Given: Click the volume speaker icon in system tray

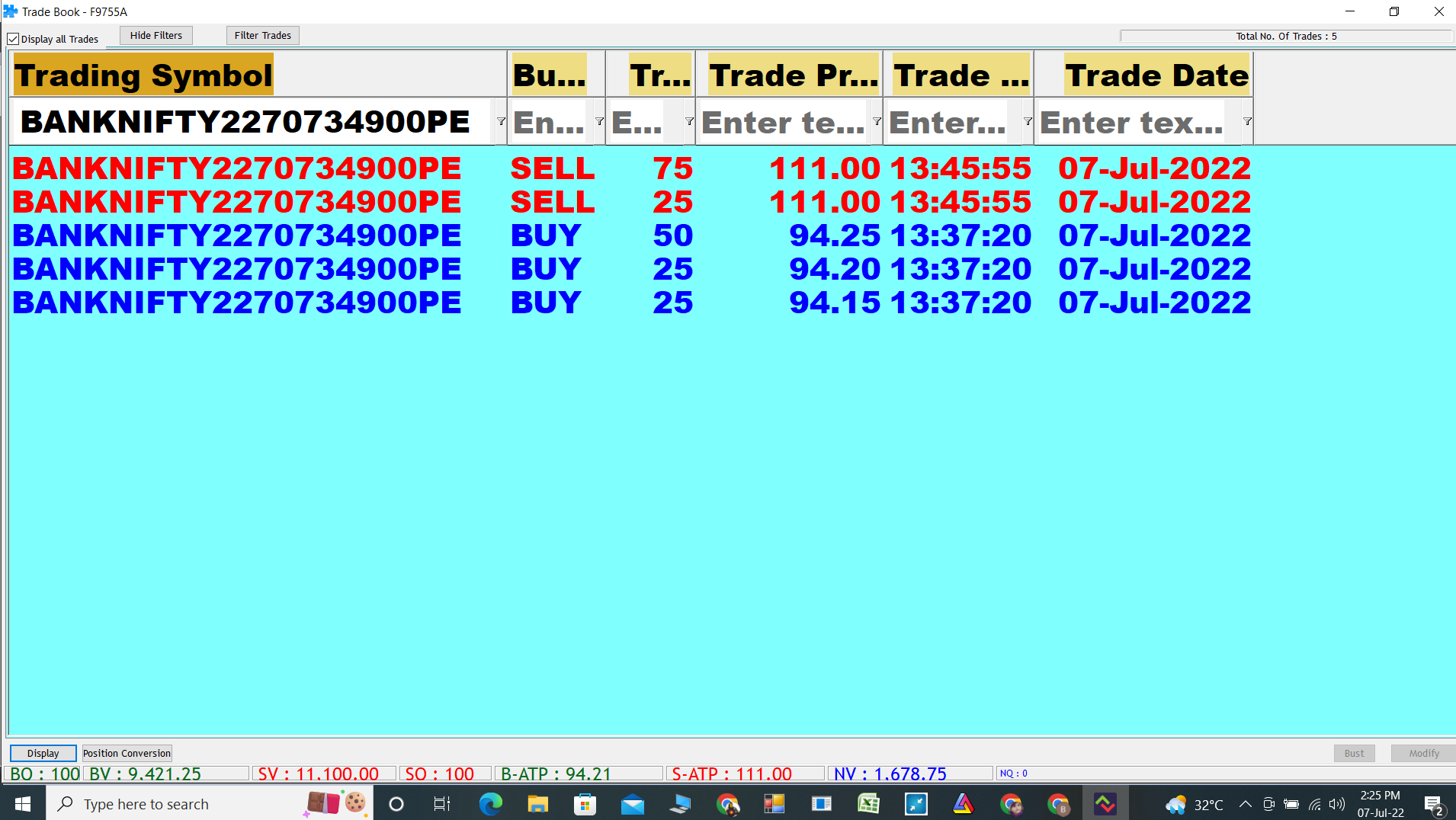Looking at the screenshot, I should pos(1336,804).
